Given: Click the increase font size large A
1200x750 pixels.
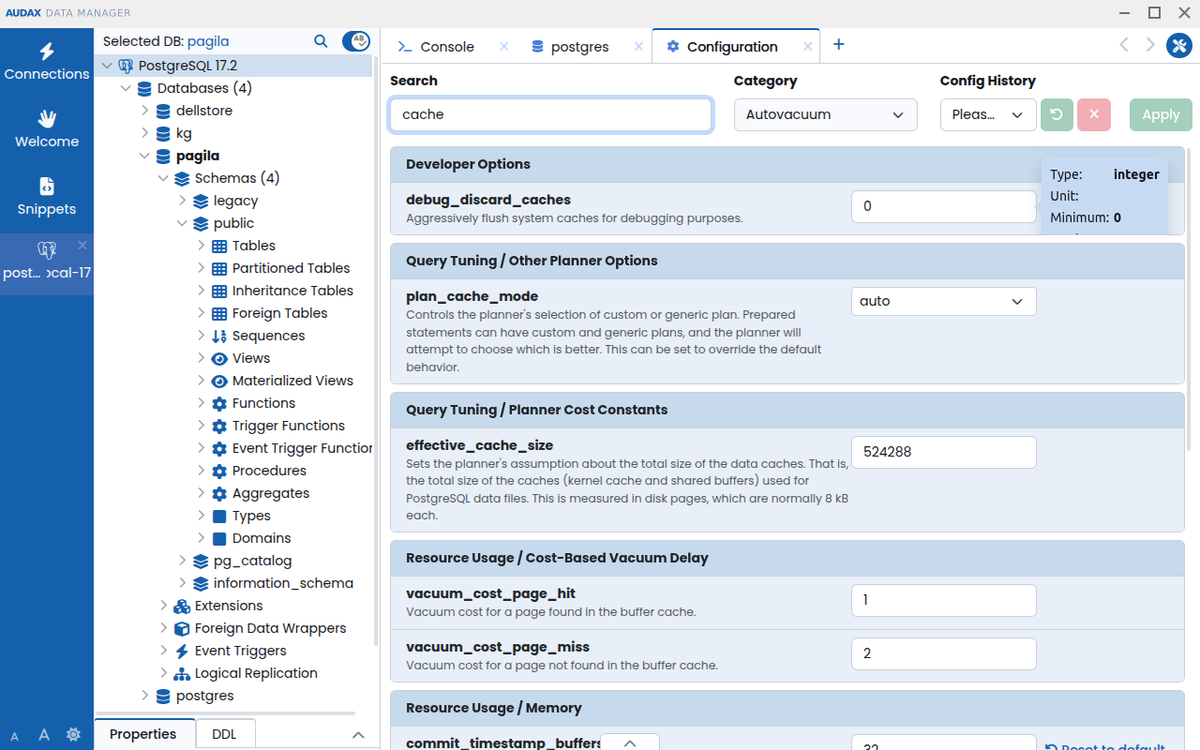Looking at the screenshot, I should click(x=44, y=735).
